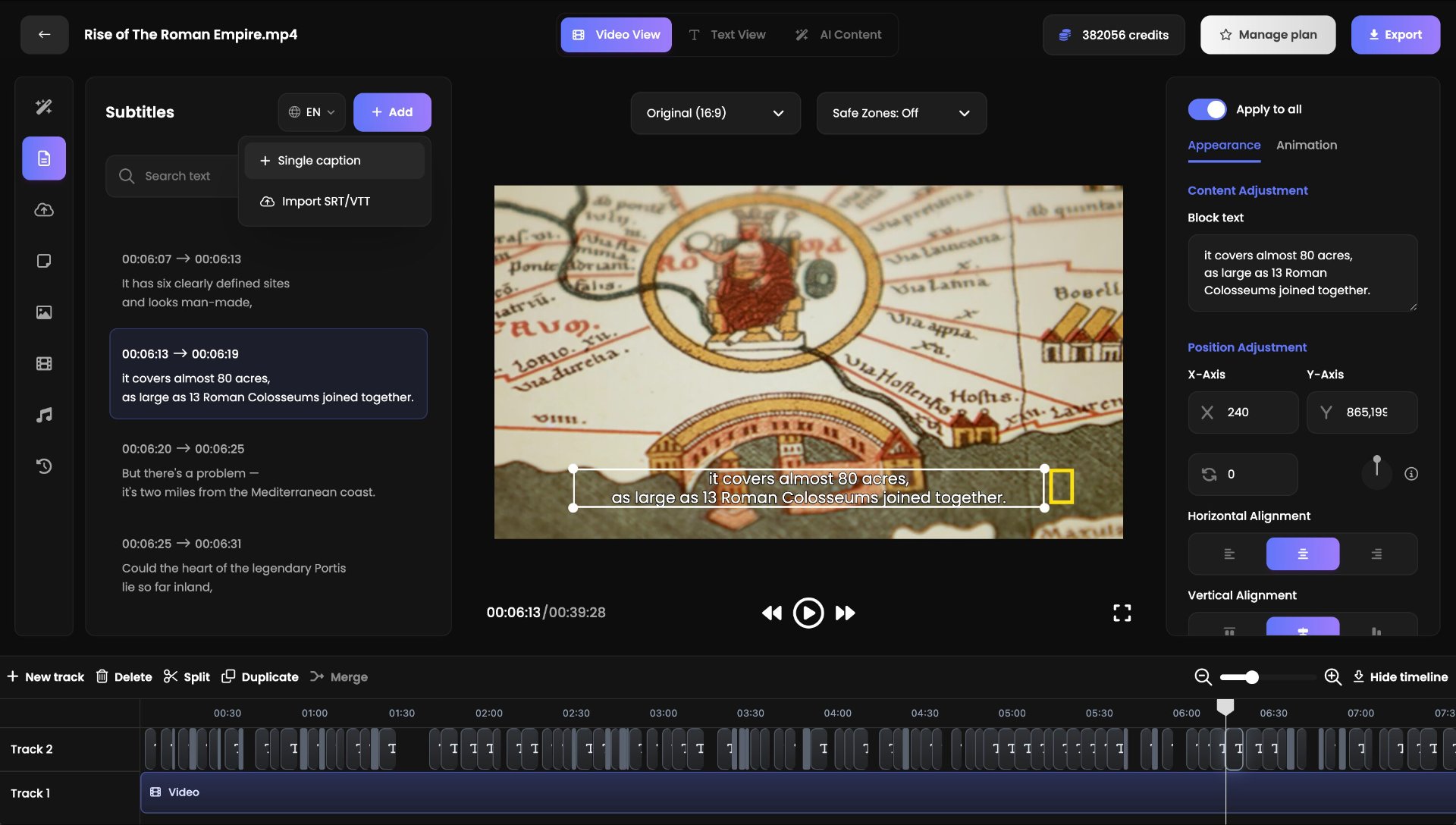Zoom out the timeline
This screenshot has height=825, width=1456.
click(x=1203, y=677)
